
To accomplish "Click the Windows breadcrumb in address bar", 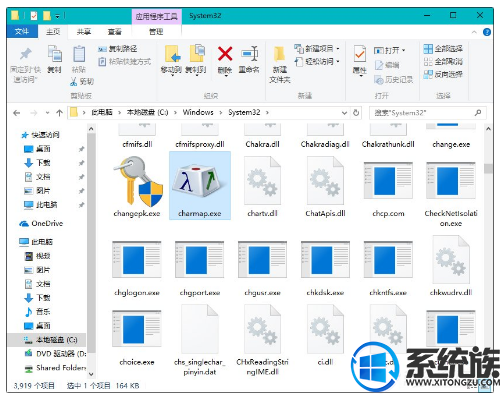I will [x=198, y=113].
